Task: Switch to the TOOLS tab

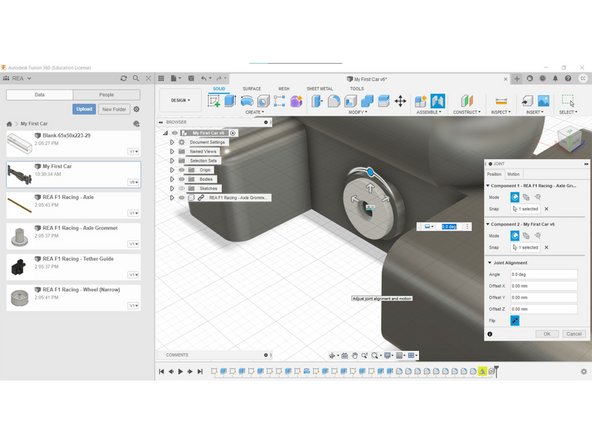Action: (x=357, y=89)
